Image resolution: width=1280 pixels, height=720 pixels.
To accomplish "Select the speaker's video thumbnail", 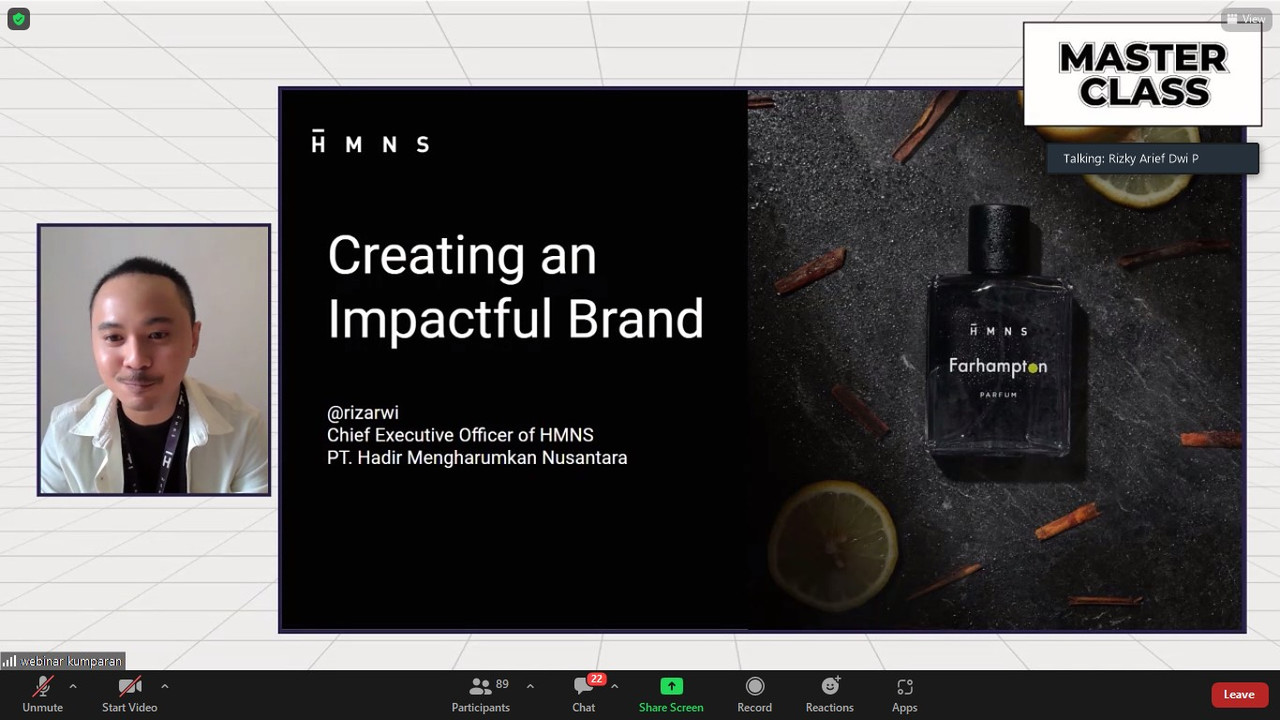I will 154,360.
